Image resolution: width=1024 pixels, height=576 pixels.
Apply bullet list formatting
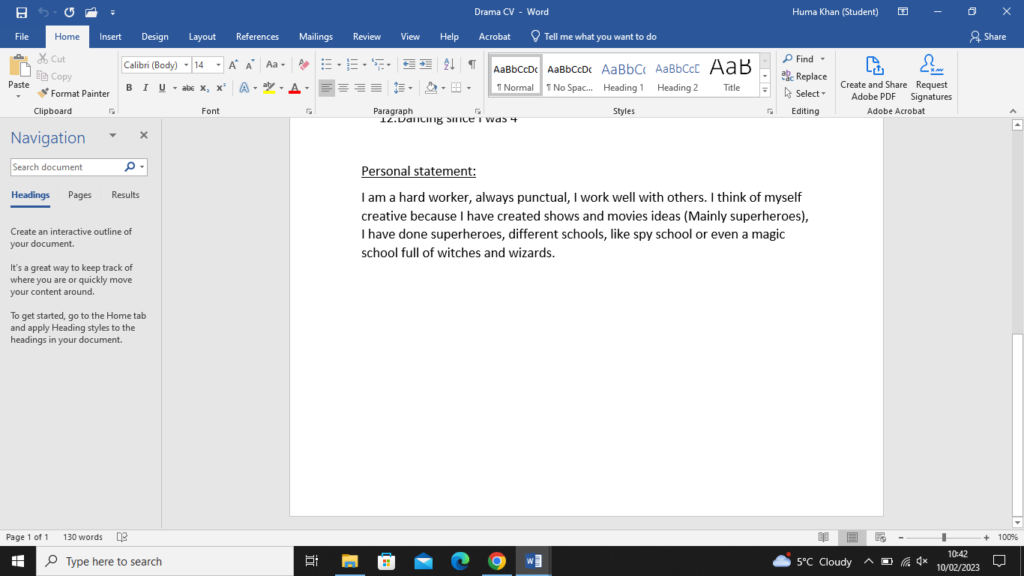pos(327,65)
